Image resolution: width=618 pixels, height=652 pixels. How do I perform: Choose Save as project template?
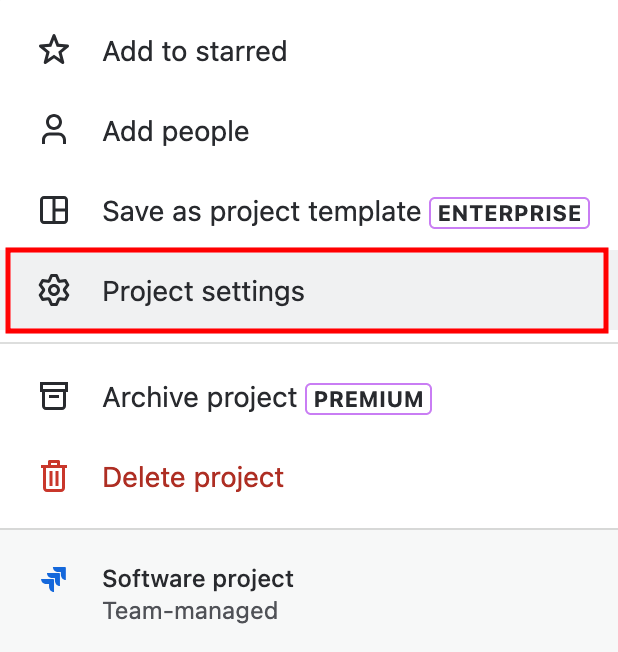261,211
